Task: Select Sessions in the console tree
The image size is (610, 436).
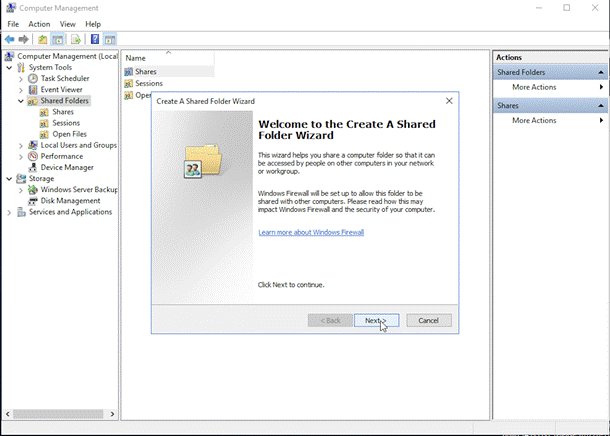Action: (x=66, y=123)
